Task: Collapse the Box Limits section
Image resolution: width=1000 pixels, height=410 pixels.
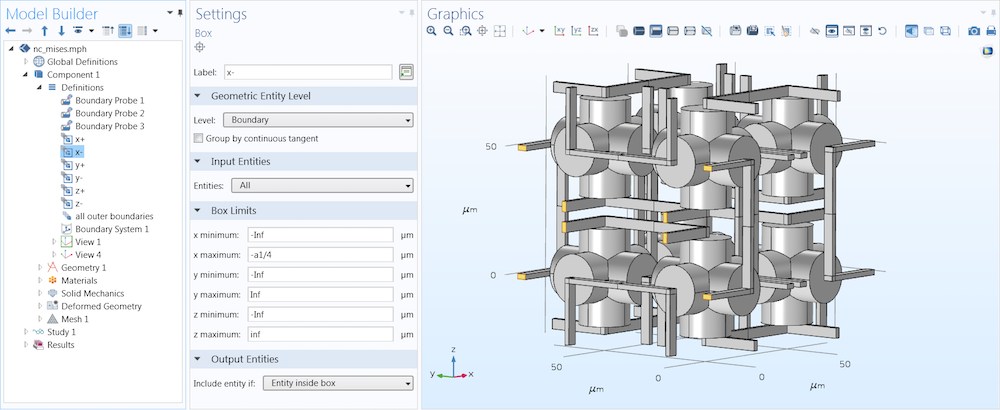Action: point(199,210)
